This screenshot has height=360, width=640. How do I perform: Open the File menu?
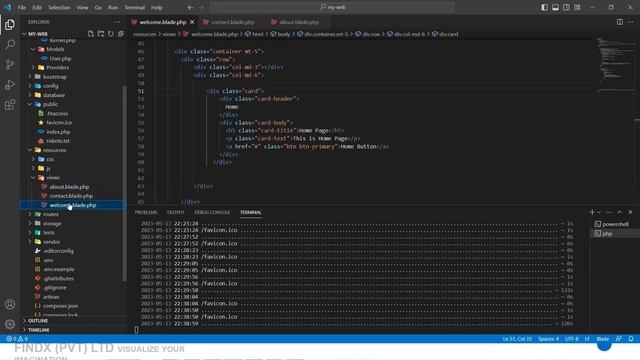22,7
